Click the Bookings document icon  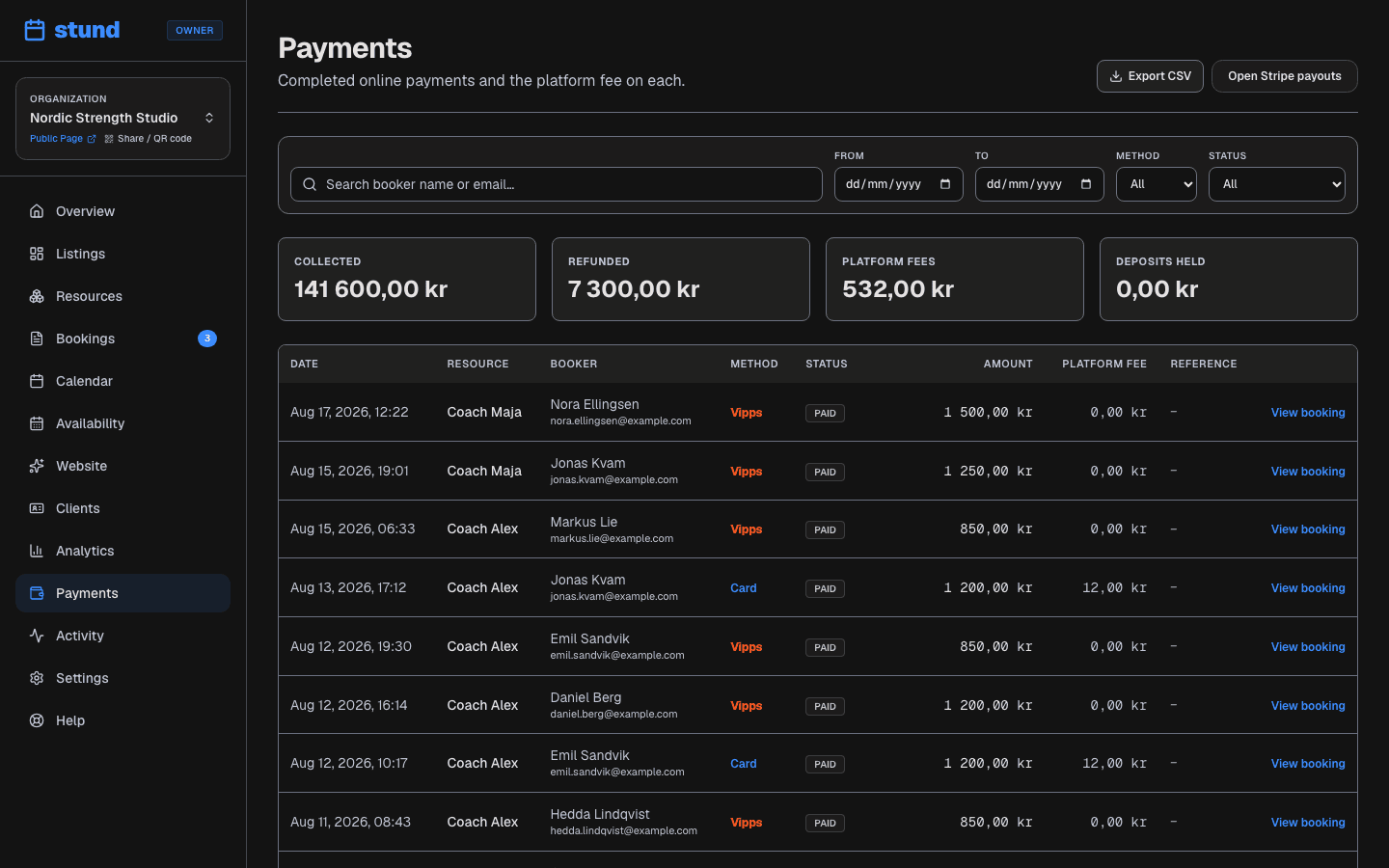37,339
